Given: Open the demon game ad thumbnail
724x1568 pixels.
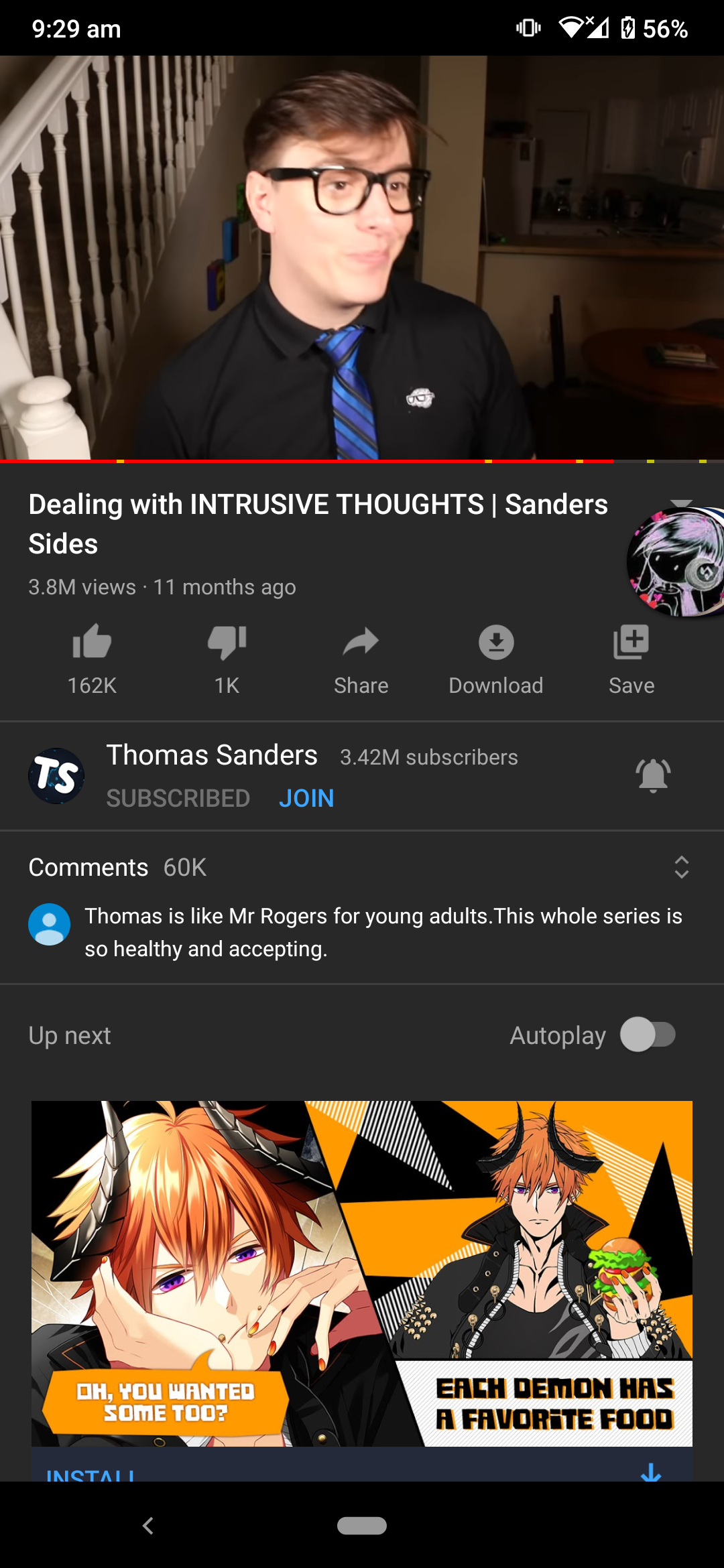Looking at the screenshot, I should pos(362,1273).
